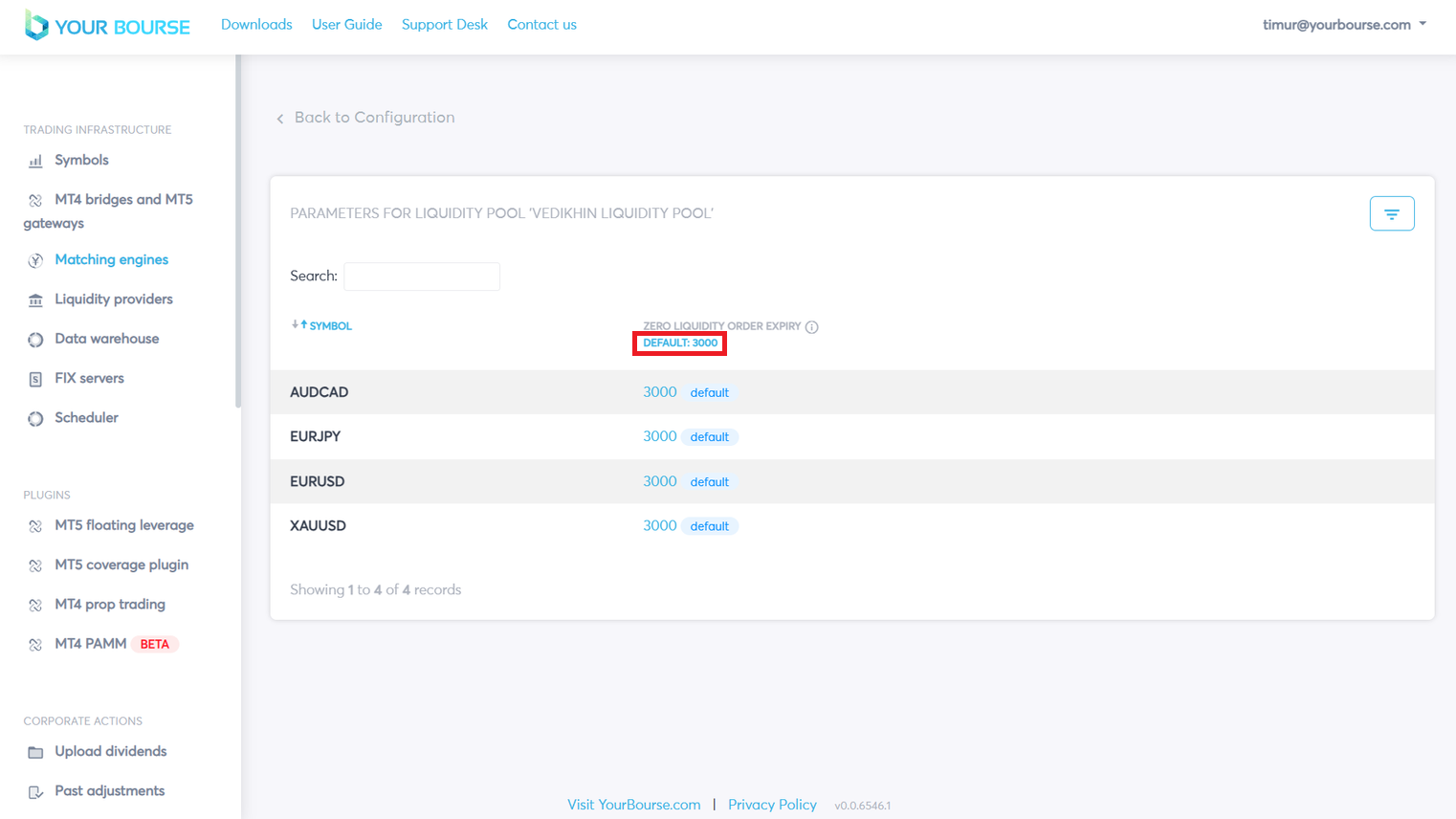Click the default badge for XAUUSD
Screen dimensions: 1456x819
tap(709, 526)
